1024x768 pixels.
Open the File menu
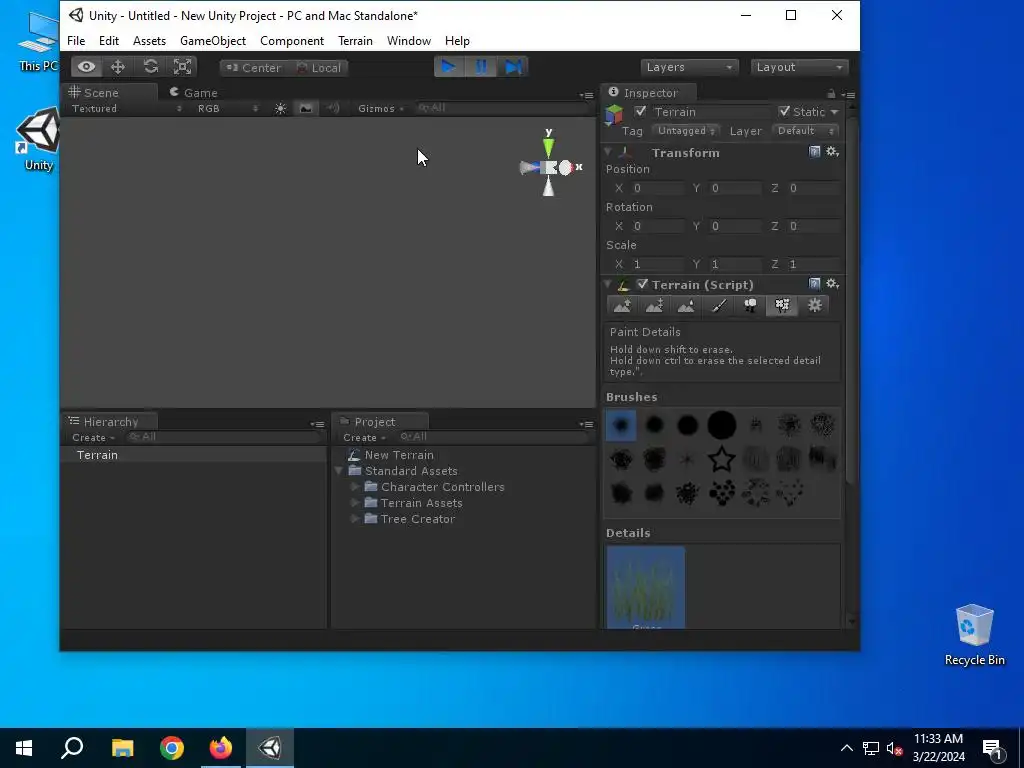(76, 40)
